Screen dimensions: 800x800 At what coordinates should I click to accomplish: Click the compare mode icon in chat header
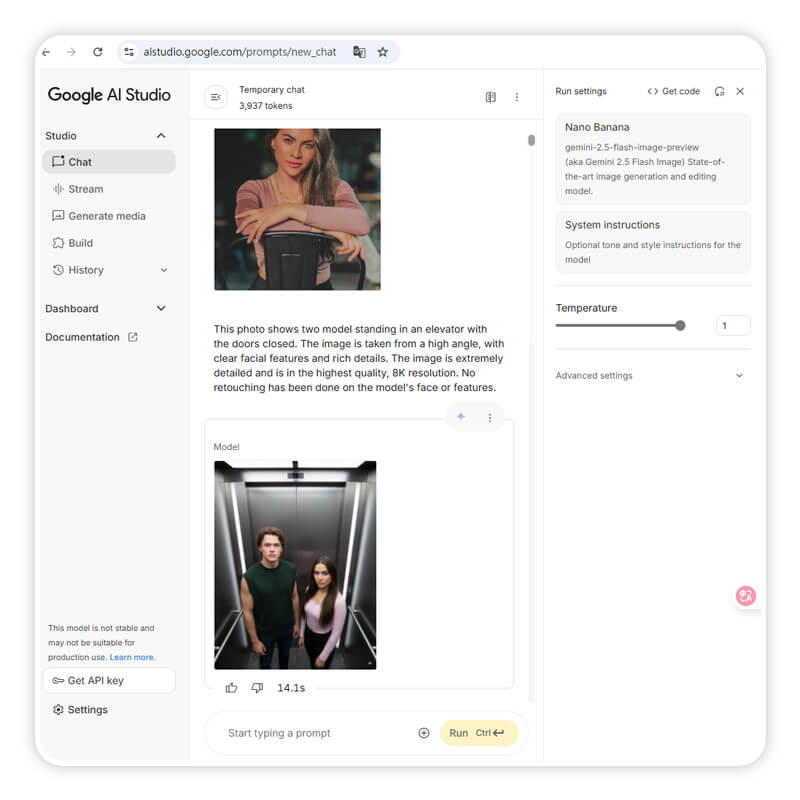[490, 97]
